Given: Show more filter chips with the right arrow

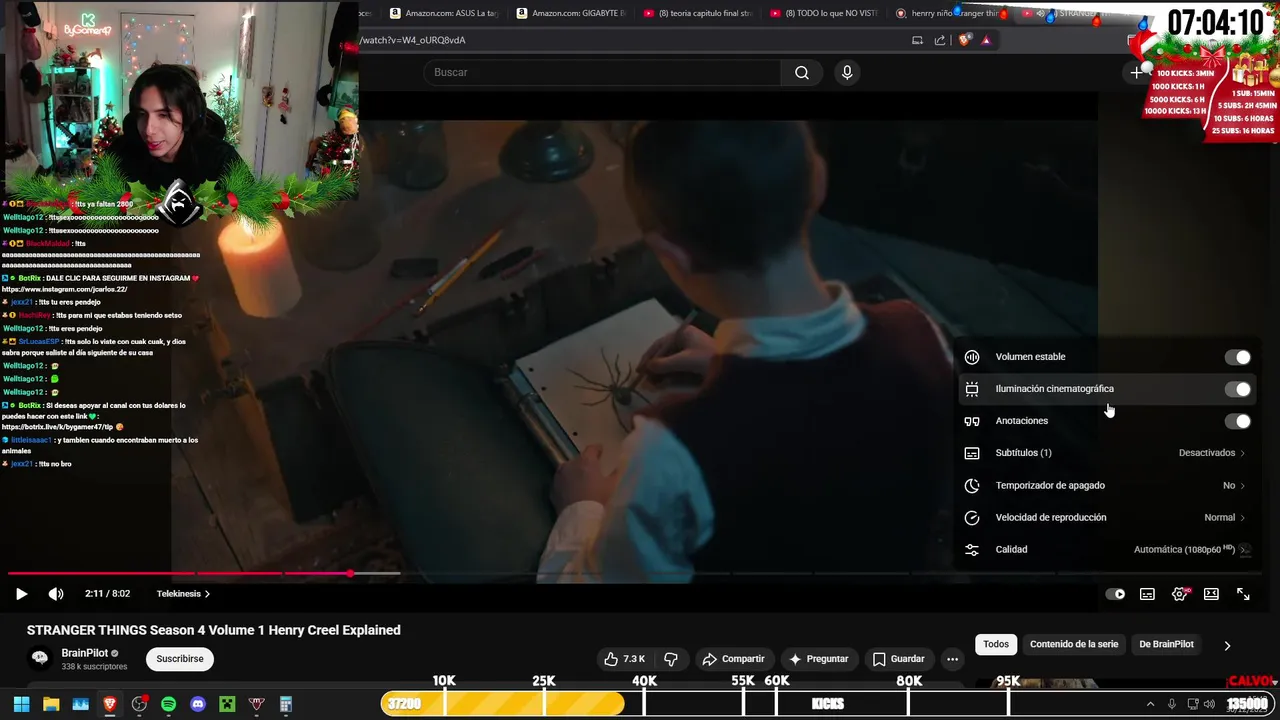Looking at the screenshot, I should (x=1227, y=645).
